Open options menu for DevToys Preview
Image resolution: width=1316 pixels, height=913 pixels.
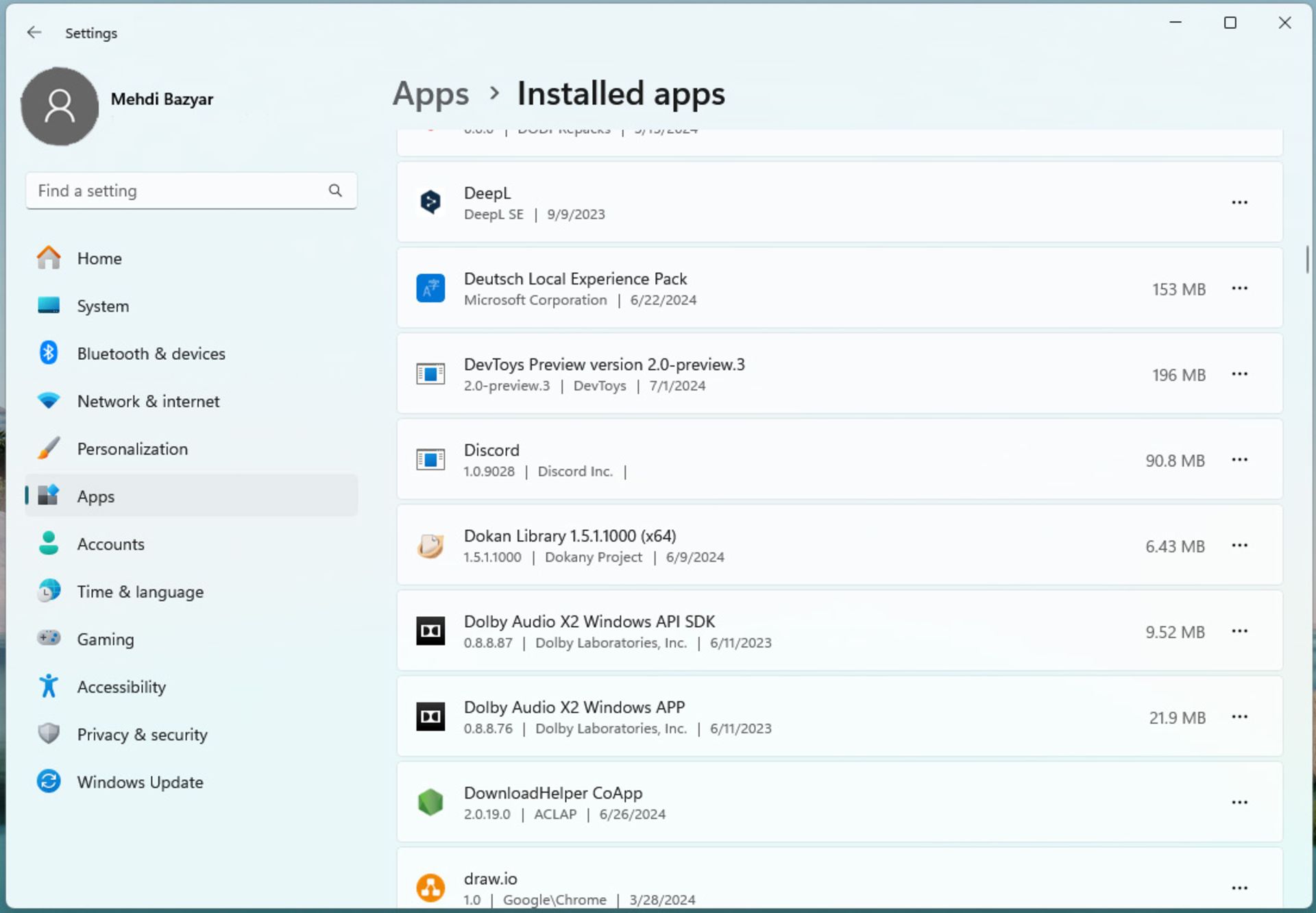coord(1240,374)
